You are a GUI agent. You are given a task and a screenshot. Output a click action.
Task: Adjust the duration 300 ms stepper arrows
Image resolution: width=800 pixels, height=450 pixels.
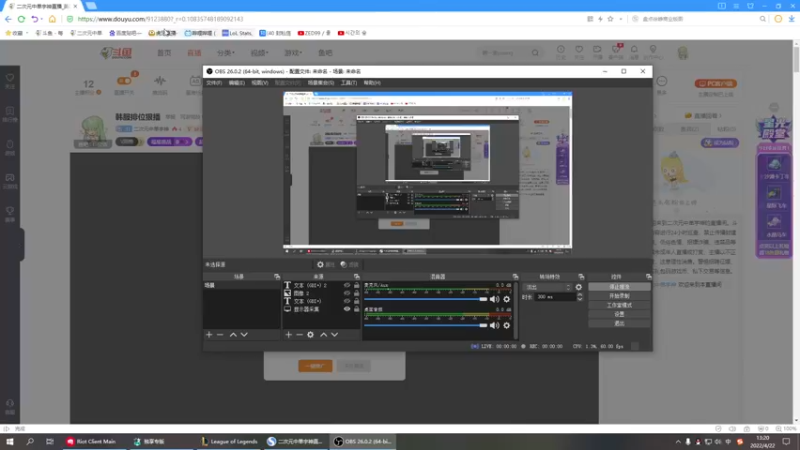click(580, 296)
